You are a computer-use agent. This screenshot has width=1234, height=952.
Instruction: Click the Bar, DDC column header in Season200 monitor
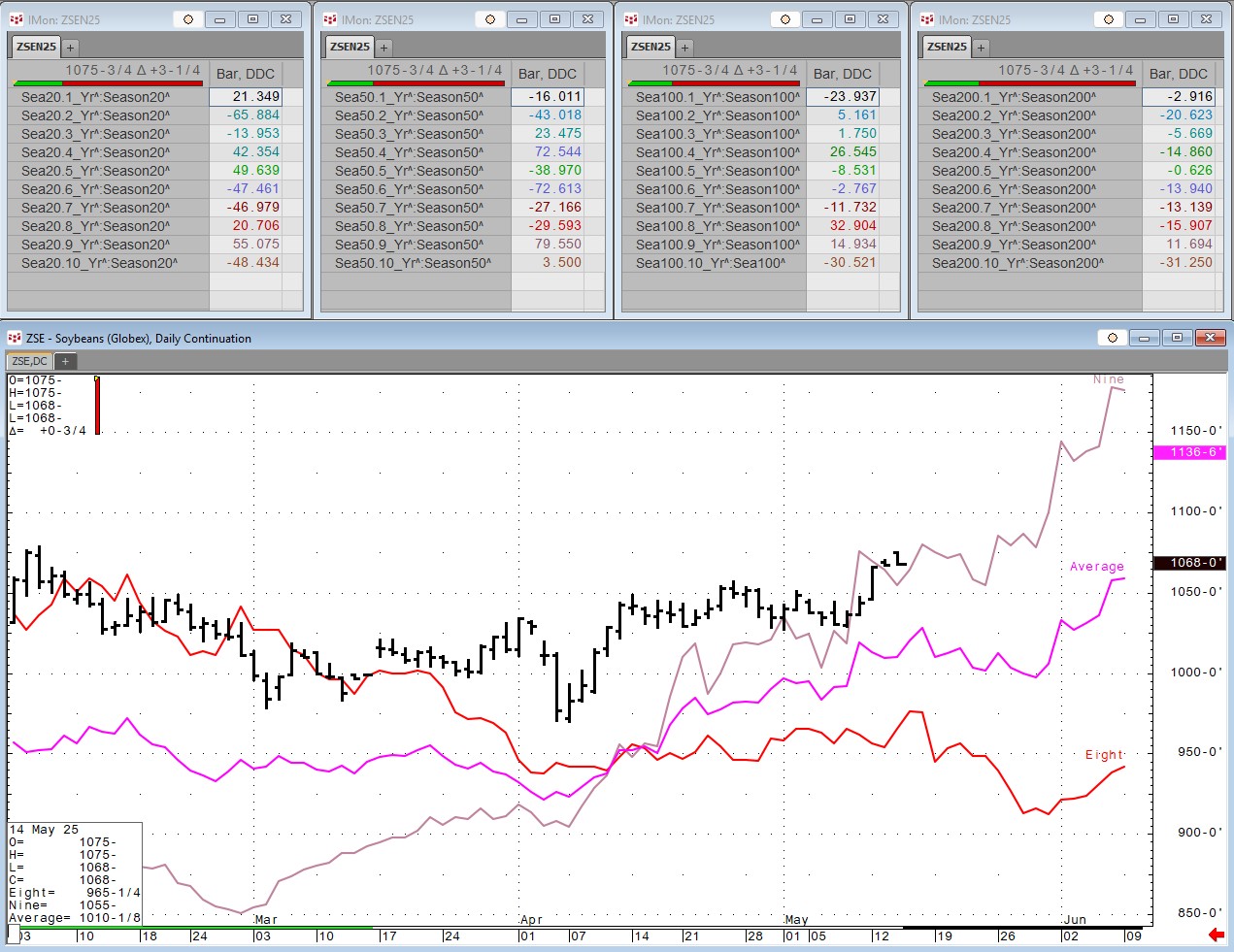[x=1178, y=74]
